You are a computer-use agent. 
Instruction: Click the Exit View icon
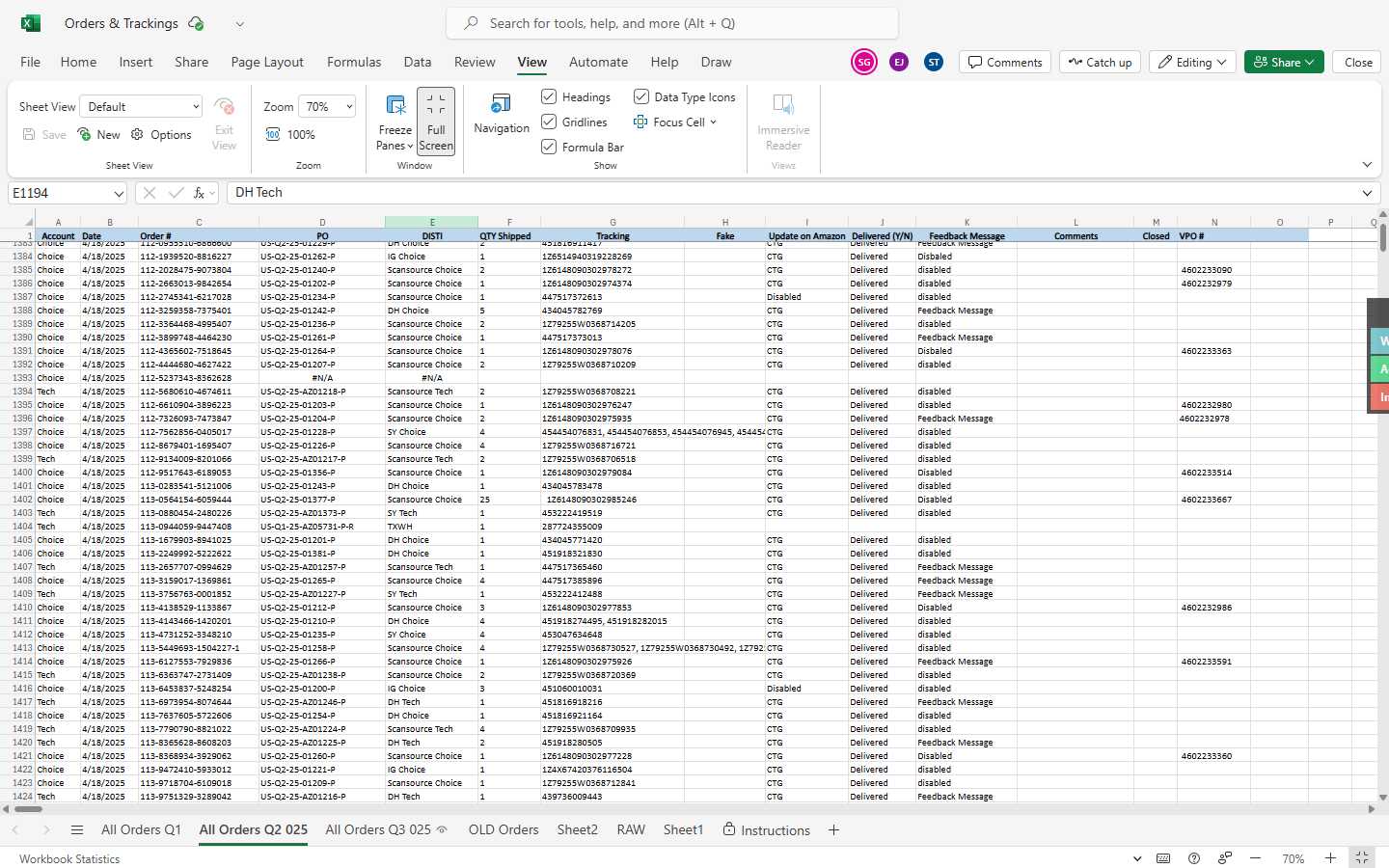coord(224,105)
